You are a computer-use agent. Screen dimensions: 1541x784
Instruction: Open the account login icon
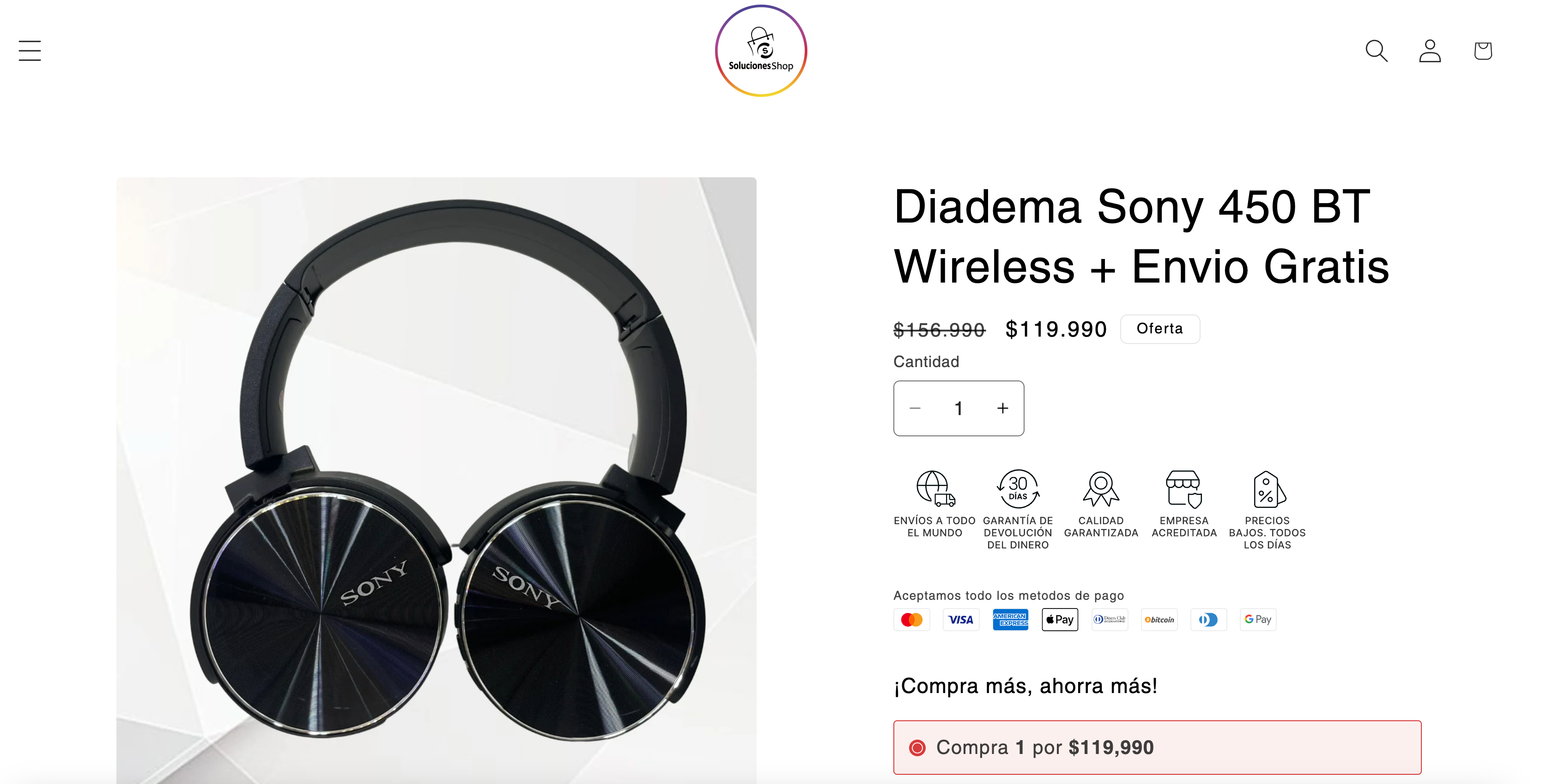point(1430,51)
